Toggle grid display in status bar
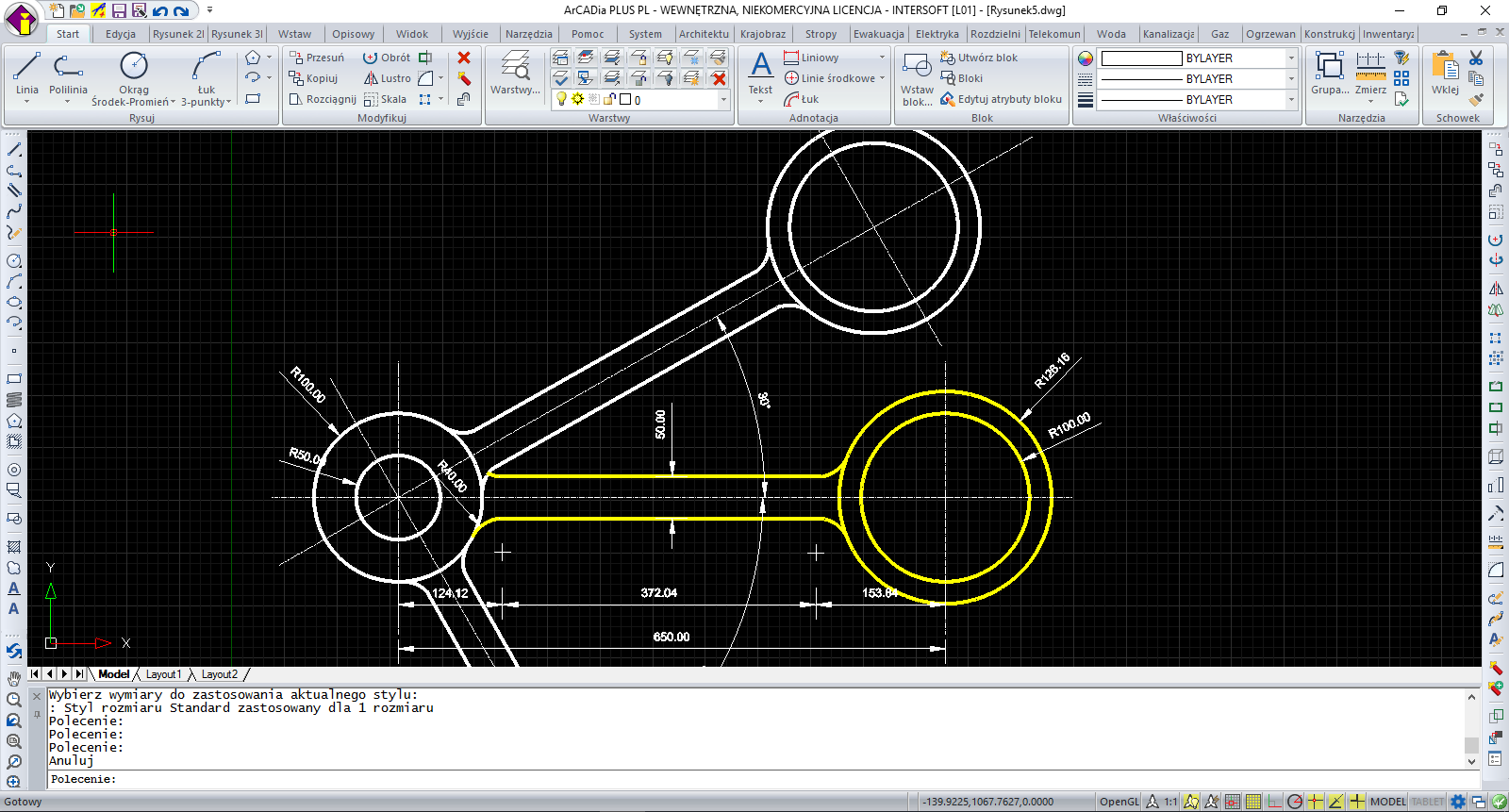 (1253, 802)
